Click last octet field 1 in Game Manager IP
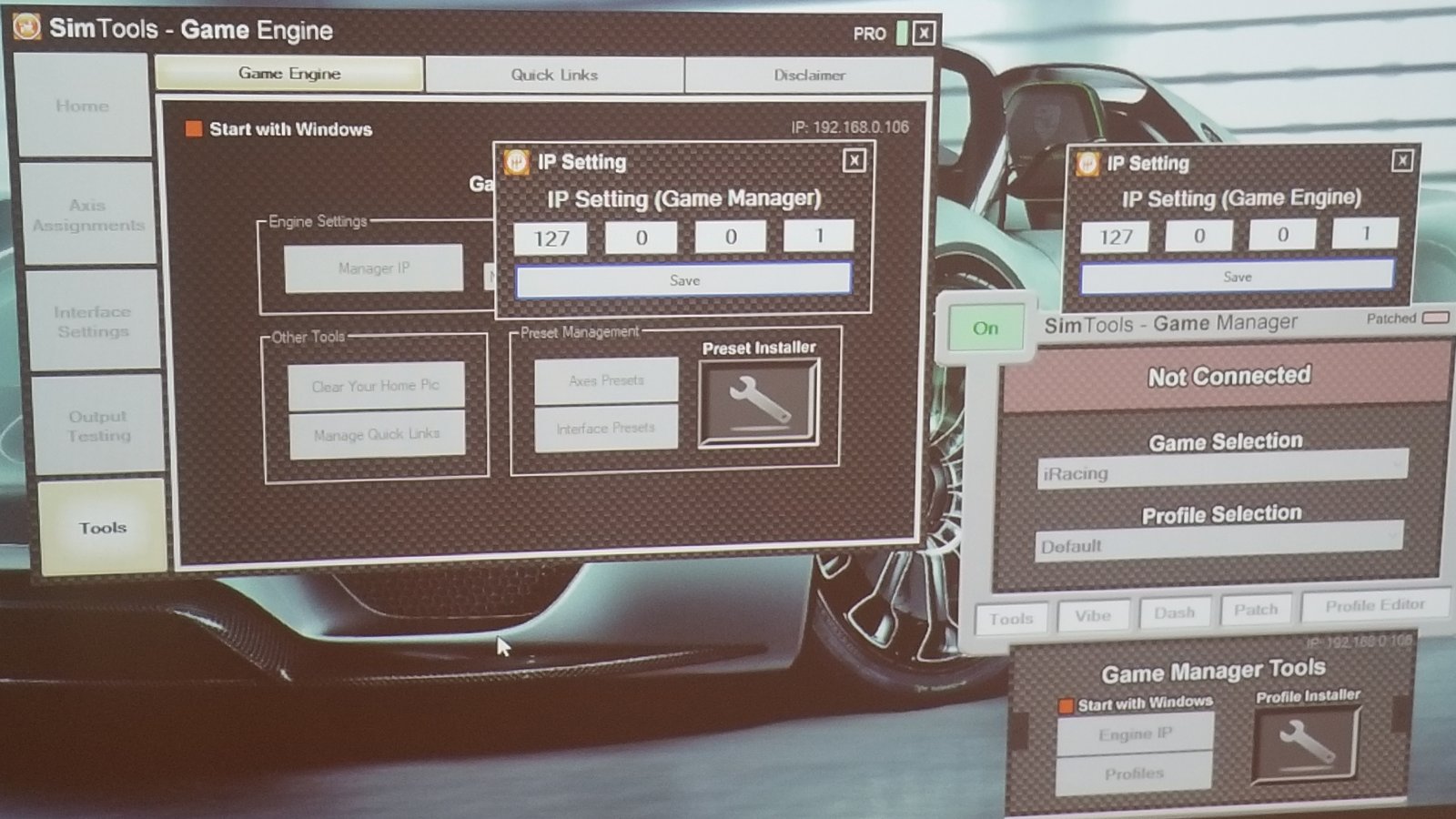 click(819, 235)
